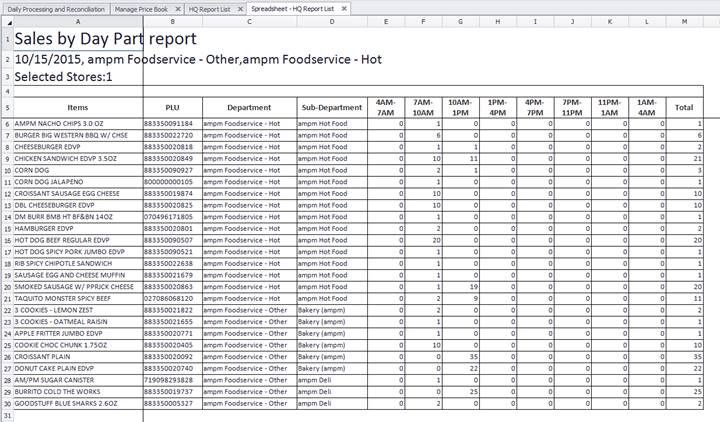Select the 'TAQUITO MONSTER SPICY BEEF' cell
The width and height of the screenshot is (720, 422).
[x=78, y=298]
